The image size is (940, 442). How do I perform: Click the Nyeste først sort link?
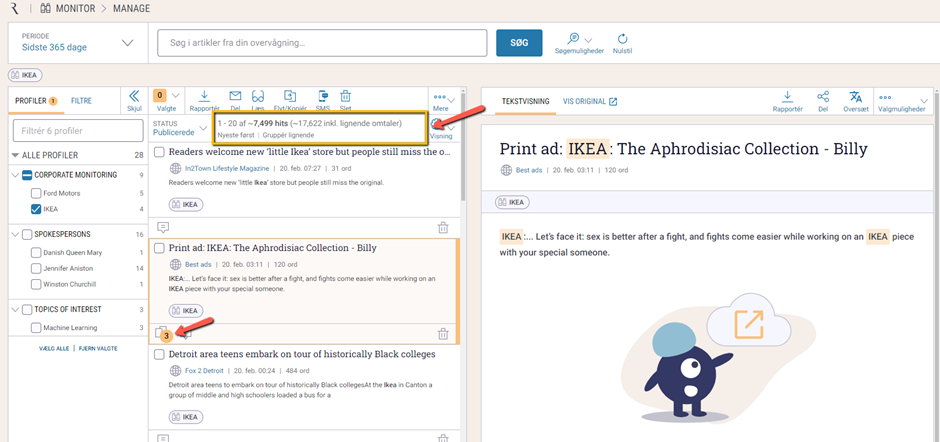pos(236,136)
